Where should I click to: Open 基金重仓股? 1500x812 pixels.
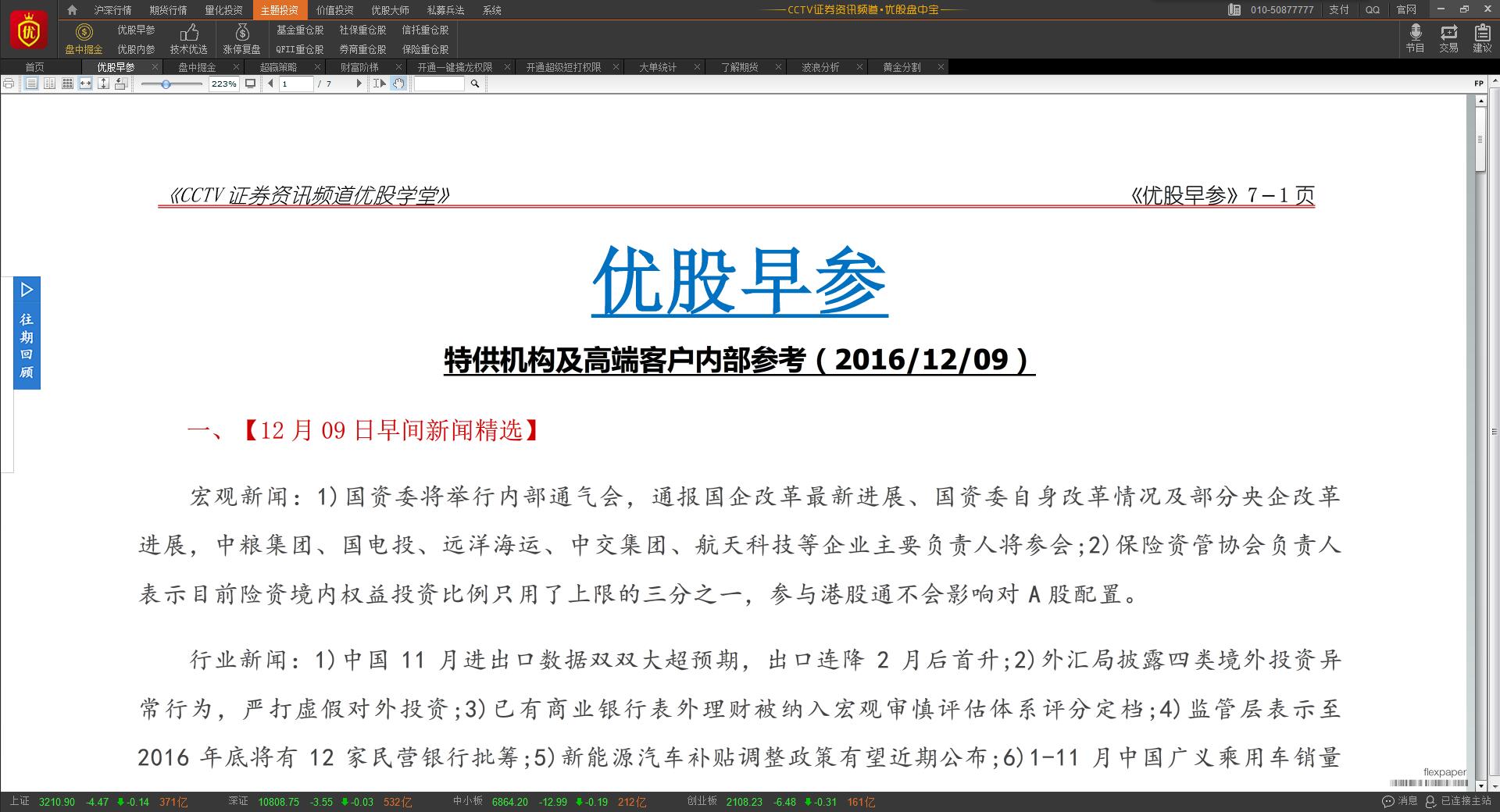300,30
